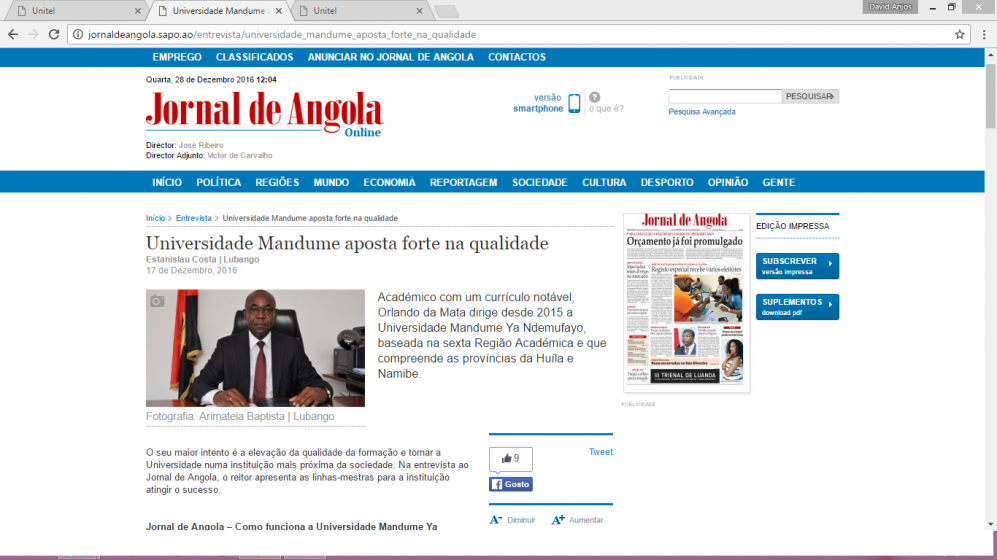Go to POLÍTICA section
This screenshot has width=997, height=560.
pos(219,182)
